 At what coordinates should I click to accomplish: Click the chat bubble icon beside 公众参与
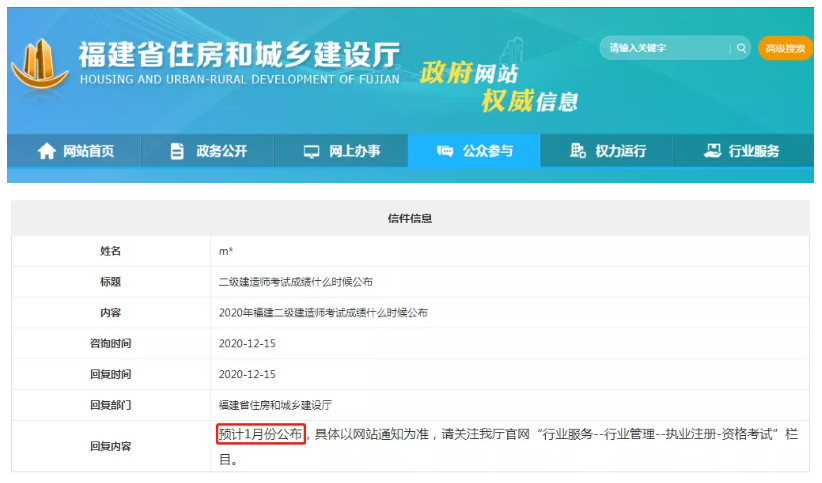[445, 151]
